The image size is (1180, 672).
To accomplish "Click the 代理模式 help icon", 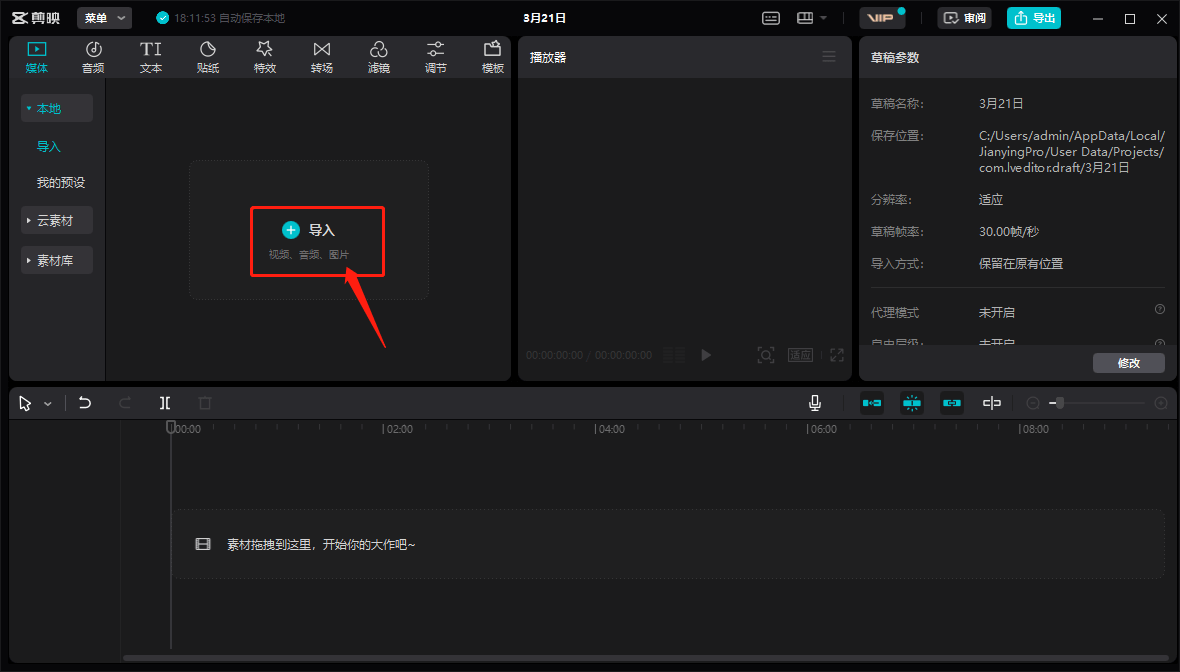I will tap(1160, 309).
